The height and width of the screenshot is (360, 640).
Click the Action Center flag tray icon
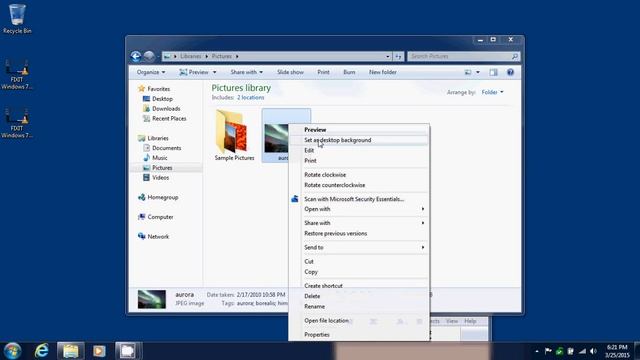pyautogui.click(x=548, y=351)
